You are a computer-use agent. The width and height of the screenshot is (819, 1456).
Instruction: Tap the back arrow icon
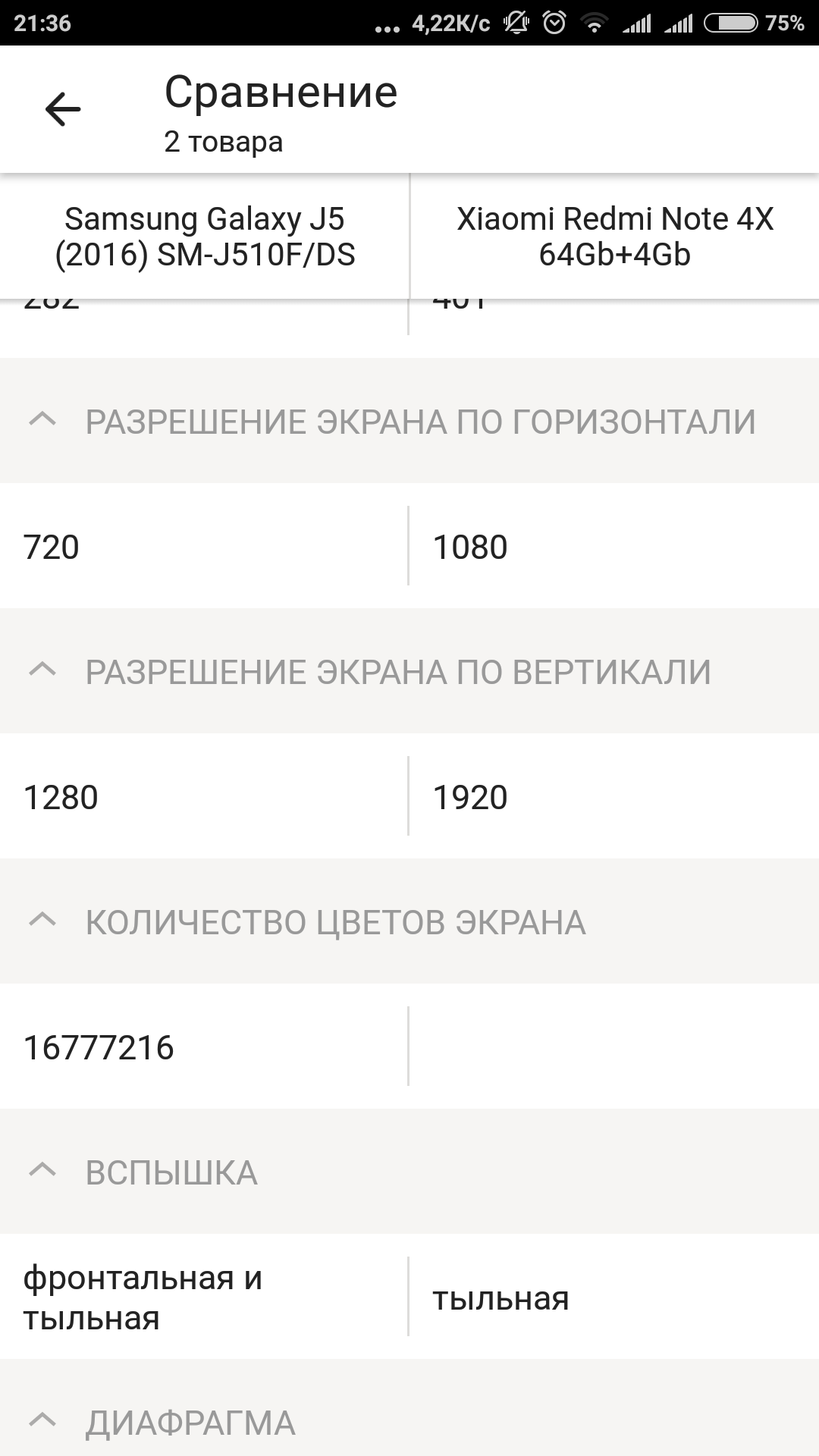click(63, 110)
